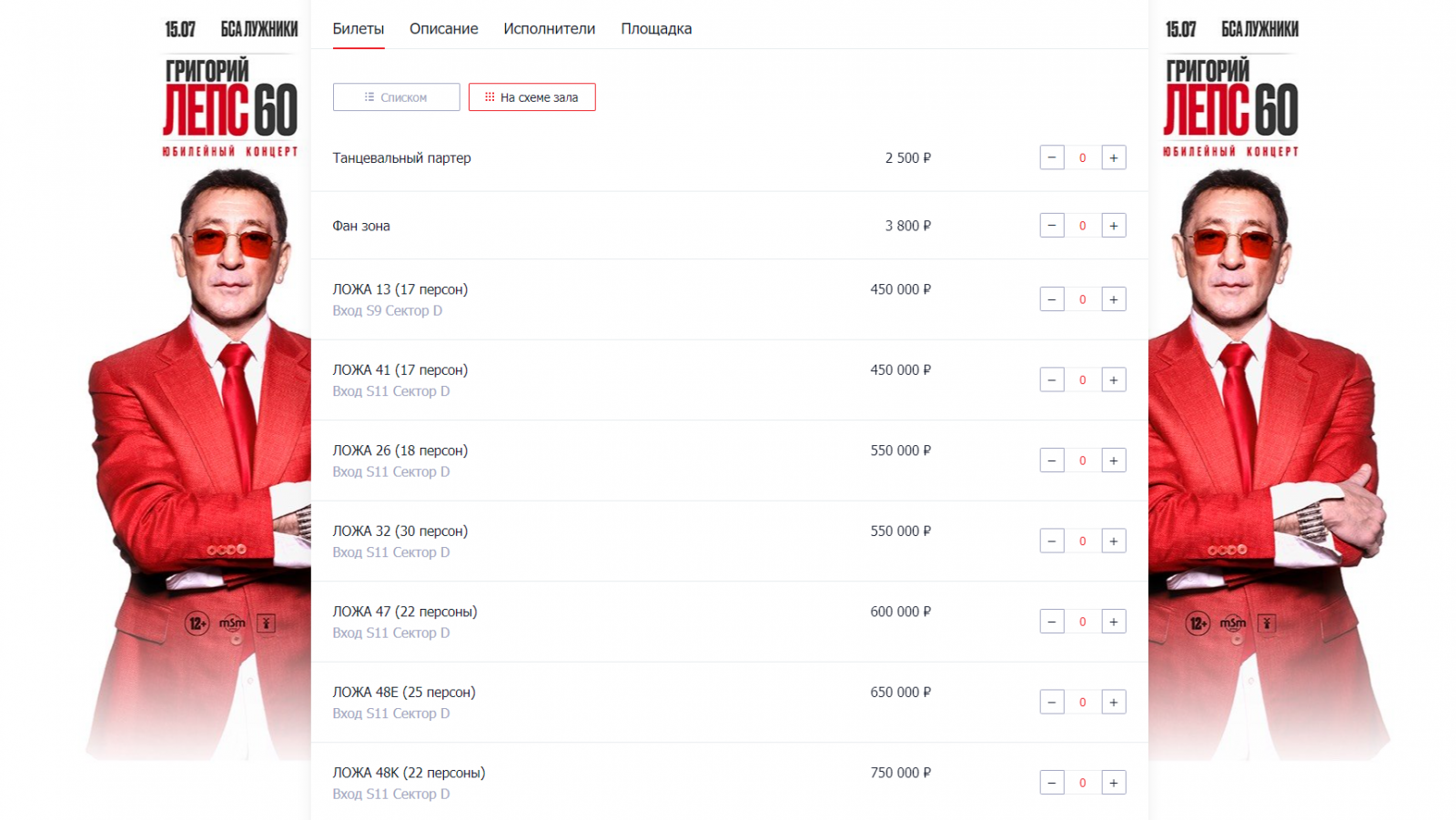Click 'ЛОЖА 26 (18 персон)' label

[400, 450]
